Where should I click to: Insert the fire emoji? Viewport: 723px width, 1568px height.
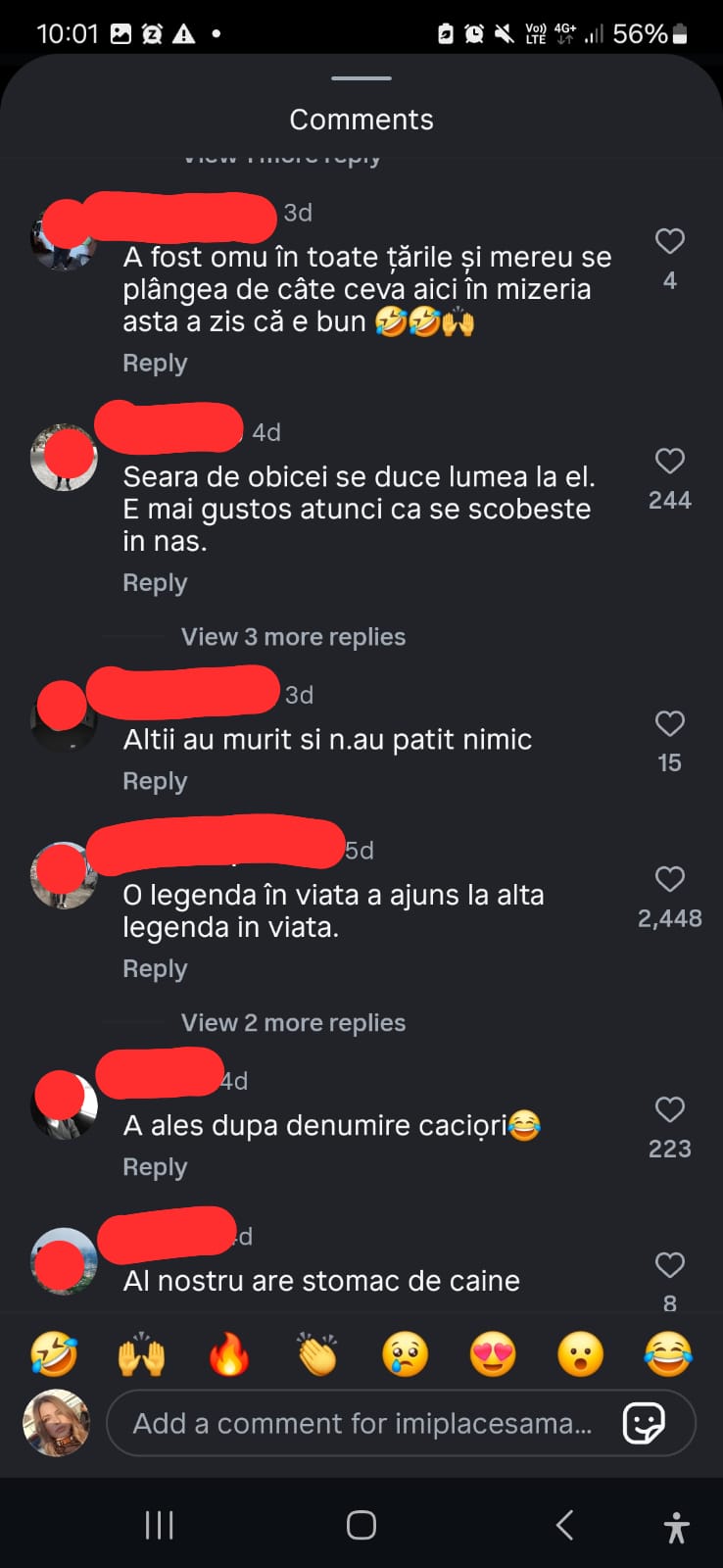(229, 1354)
